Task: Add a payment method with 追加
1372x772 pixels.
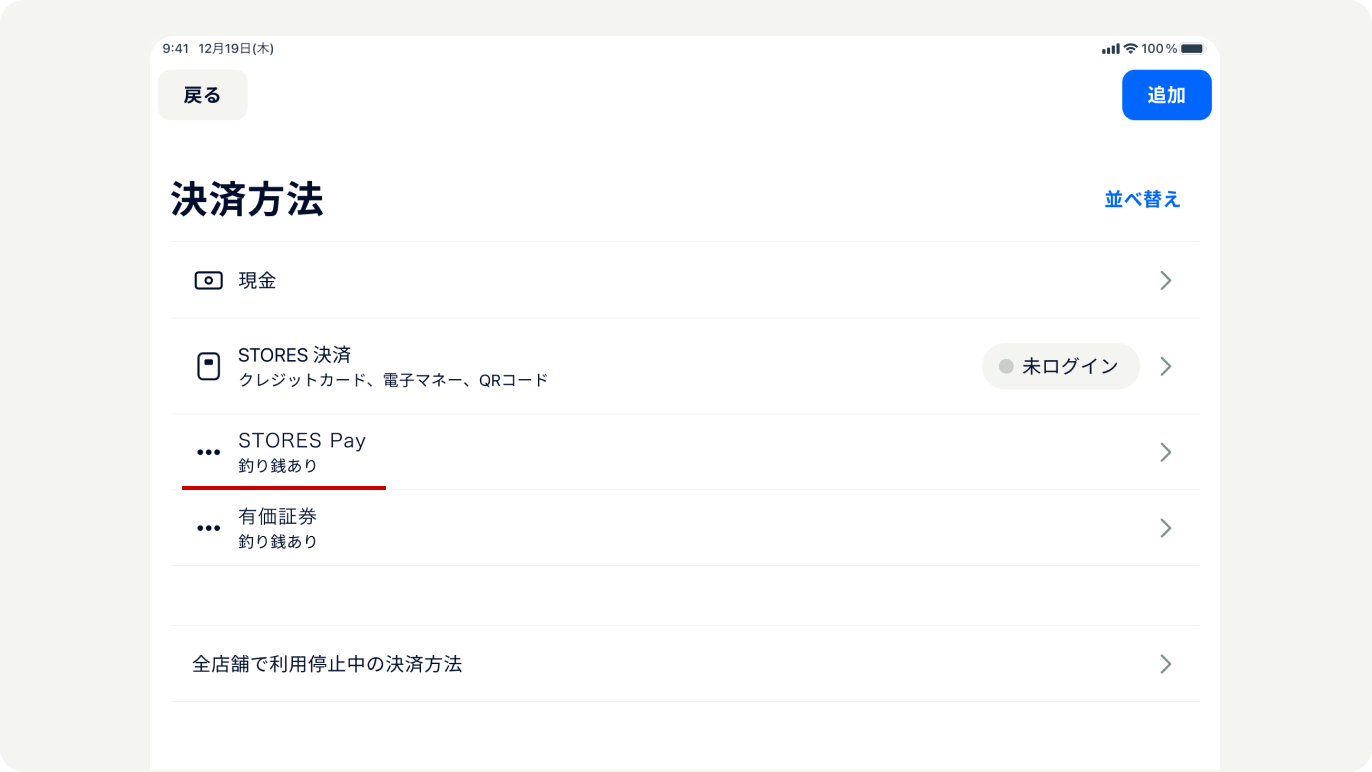Action: (x=1167, y=95)
